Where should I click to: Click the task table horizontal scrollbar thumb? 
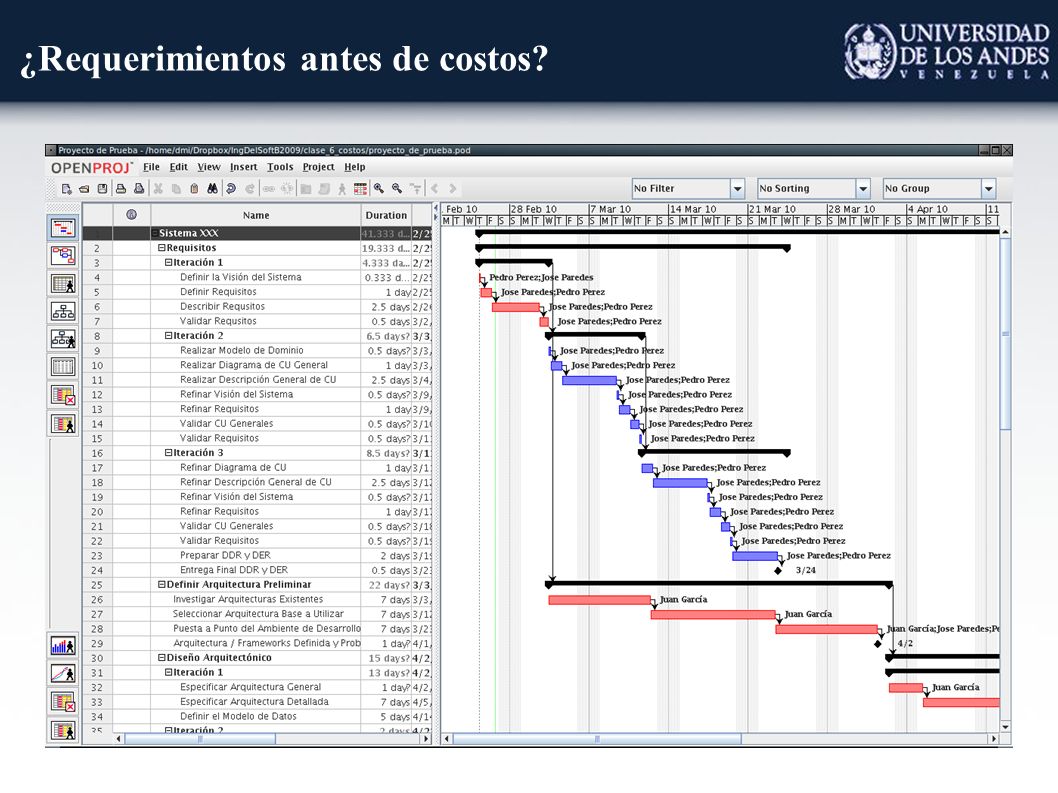[x=200, y=739]
